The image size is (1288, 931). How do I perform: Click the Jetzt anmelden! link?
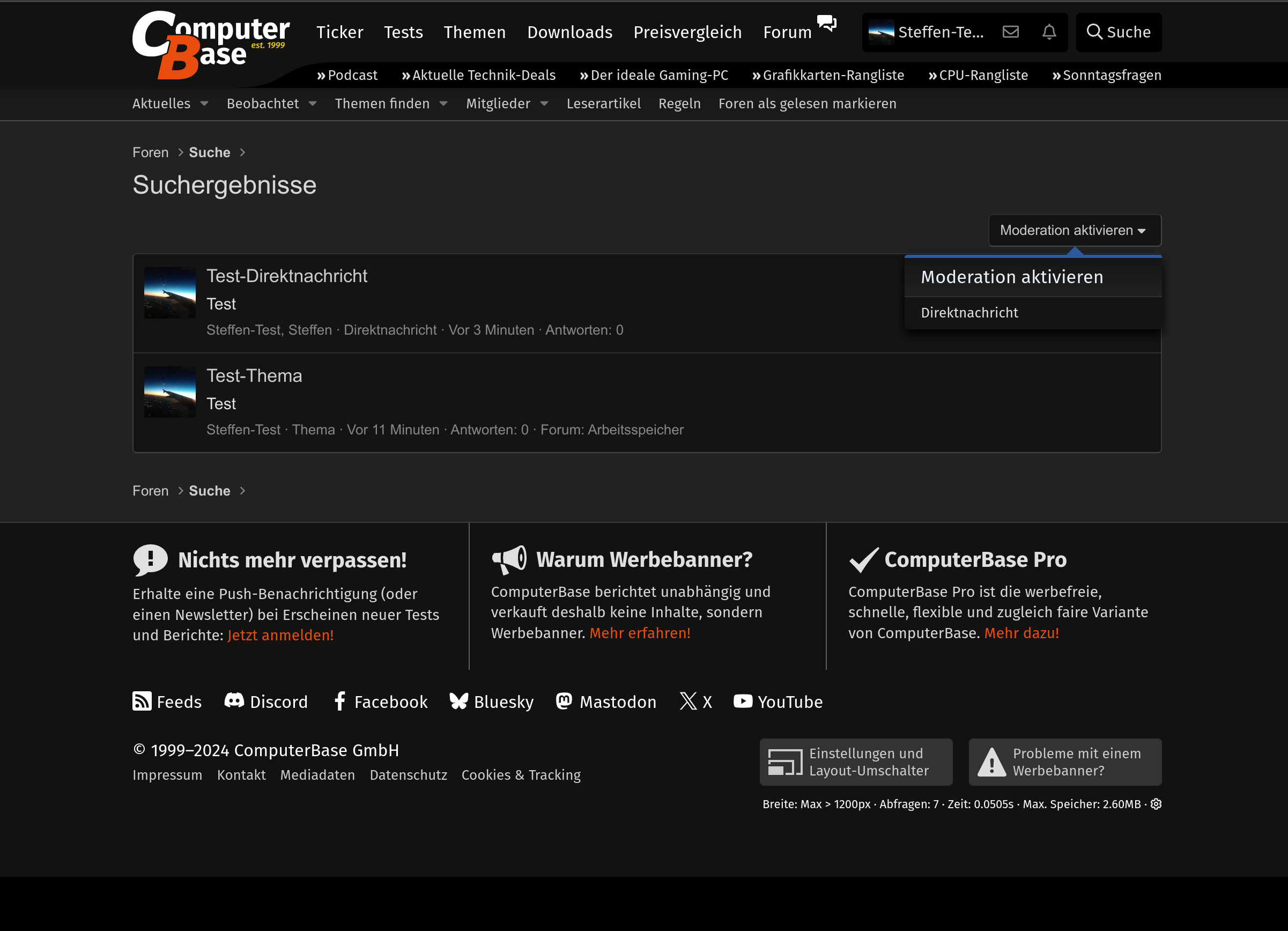click(280, 635)
